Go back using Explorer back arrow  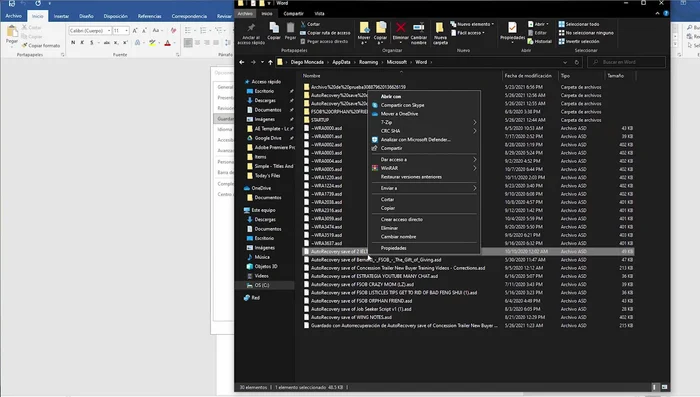tap(242, 62)
